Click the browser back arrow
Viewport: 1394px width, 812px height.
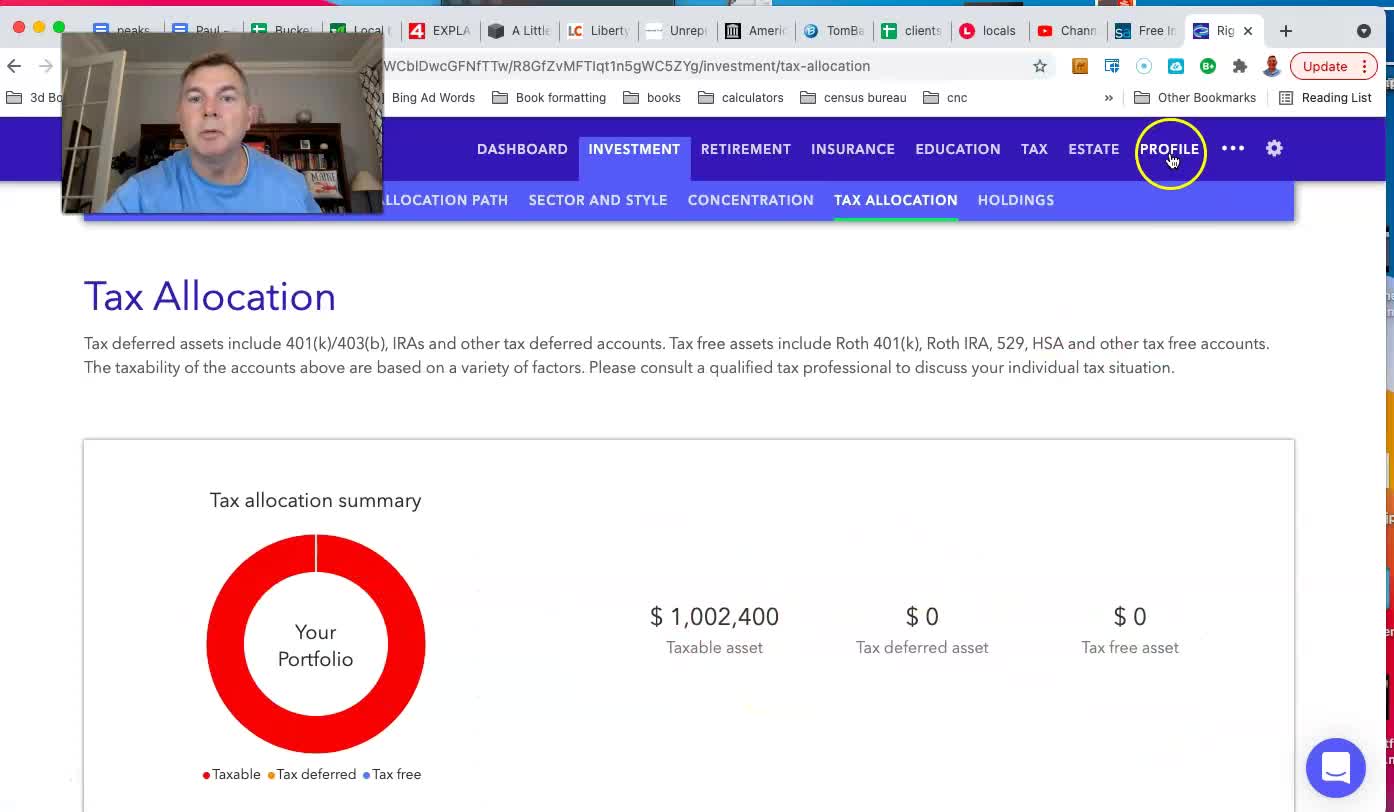(14, 66)
